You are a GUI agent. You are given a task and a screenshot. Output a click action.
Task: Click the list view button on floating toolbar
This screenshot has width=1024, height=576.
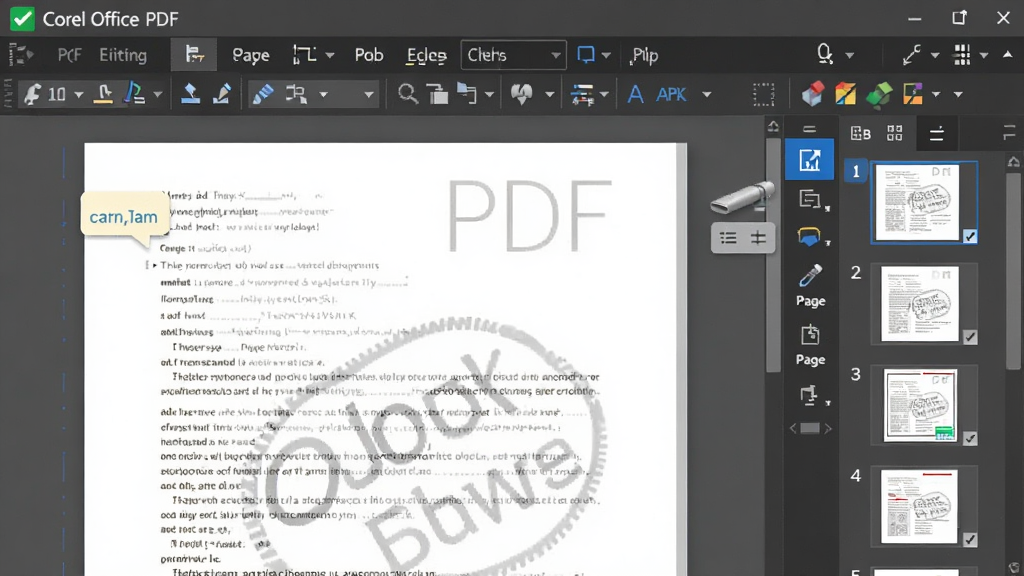click(728, 238)
